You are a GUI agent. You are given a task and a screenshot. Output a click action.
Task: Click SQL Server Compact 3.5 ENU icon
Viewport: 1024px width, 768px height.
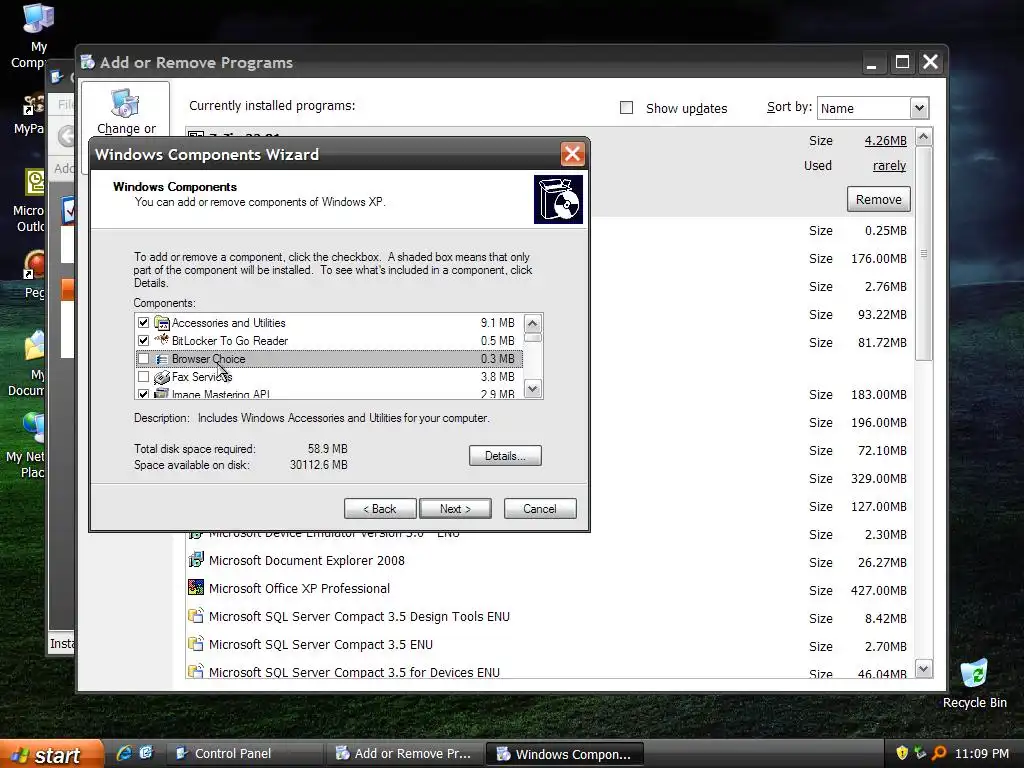click(x=196, y=644)
